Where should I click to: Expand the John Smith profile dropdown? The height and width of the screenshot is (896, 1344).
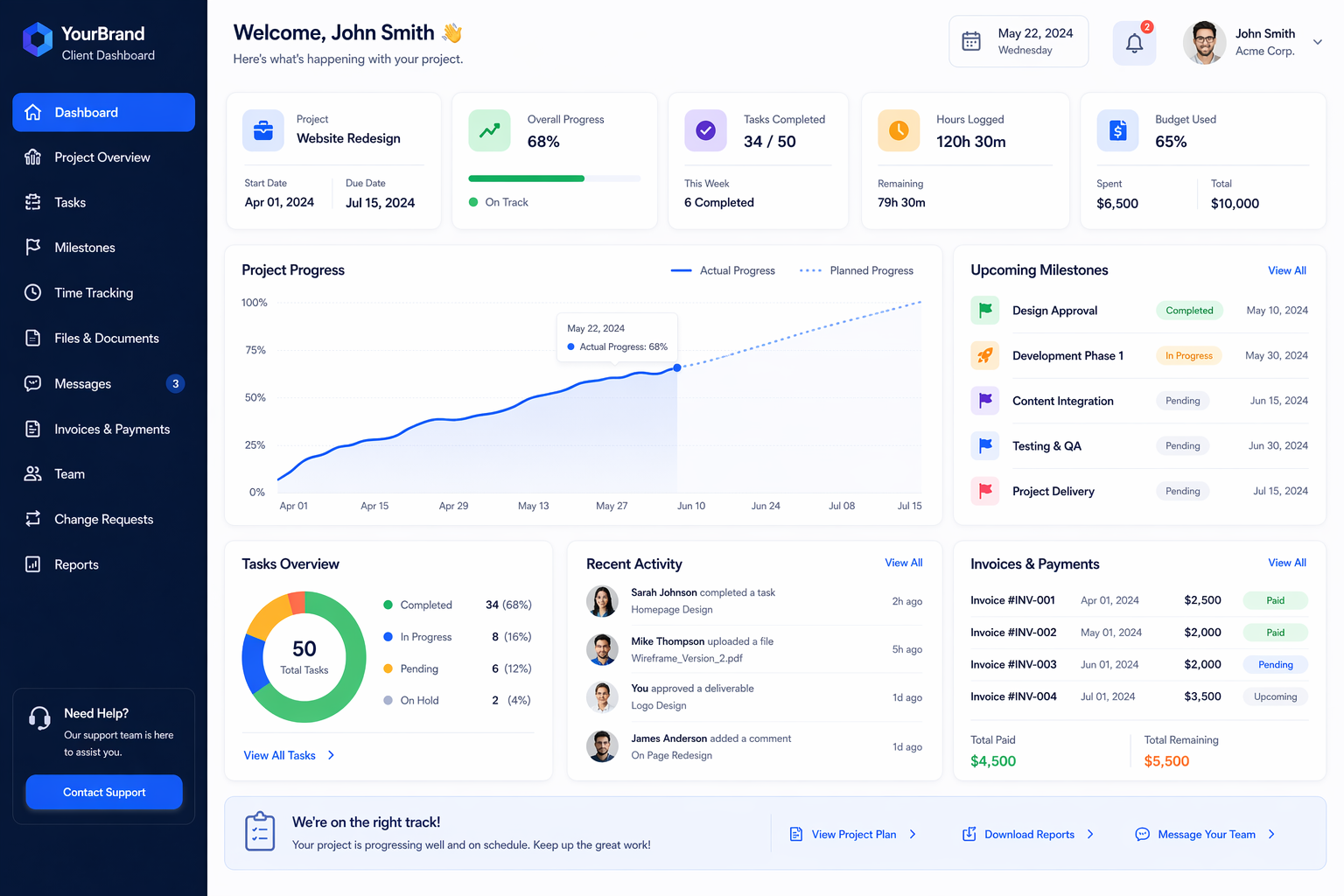(x=1317, y=41)
